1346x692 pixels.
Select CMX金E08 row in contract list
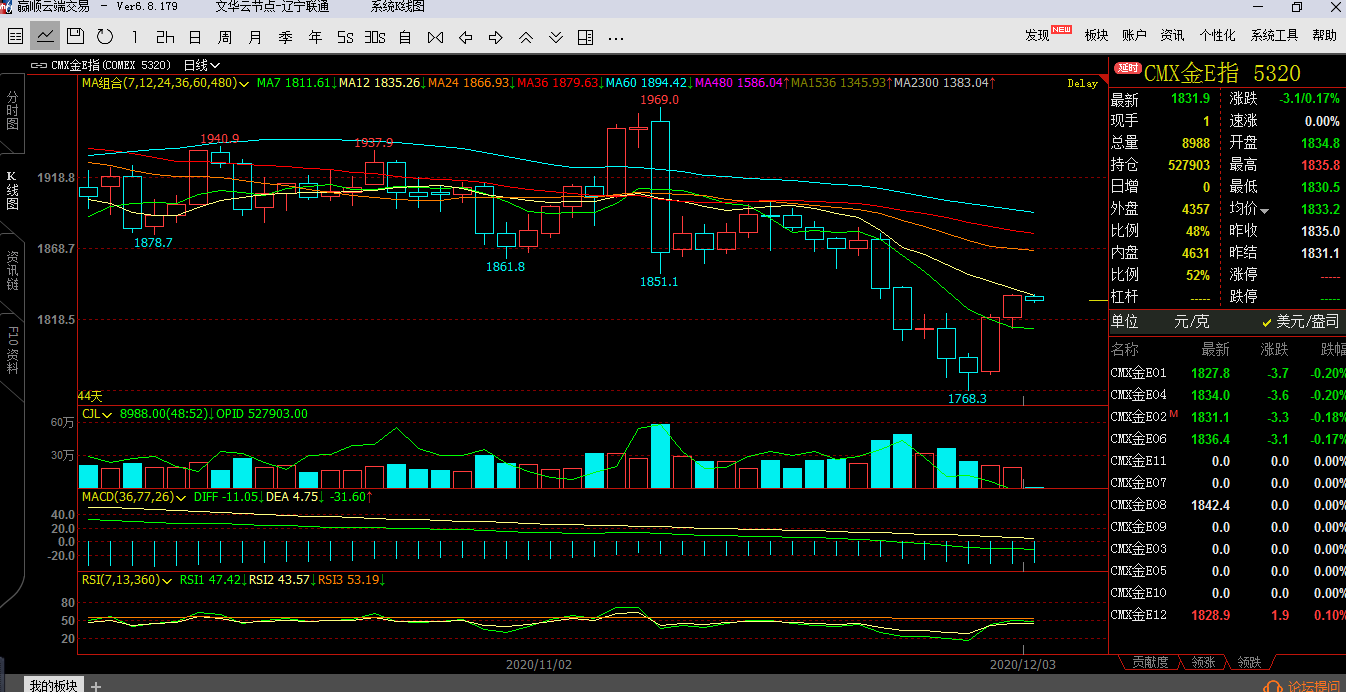pos(1138,505)
